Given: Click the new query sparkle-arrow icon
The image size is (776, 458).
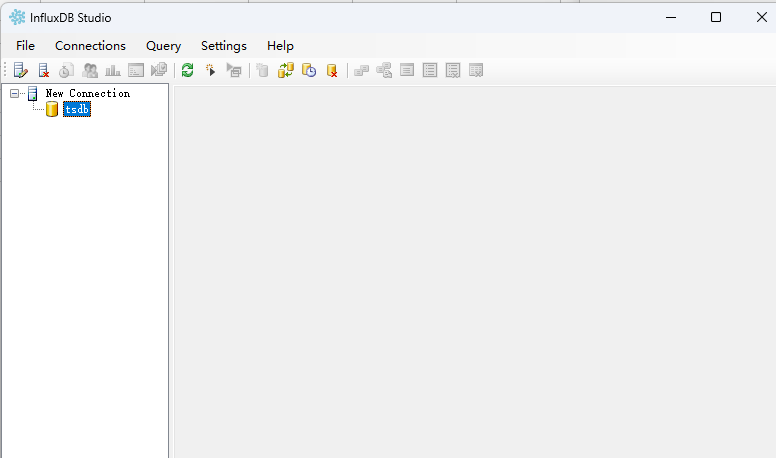Looking at the screenshot, I should (210, 70).
